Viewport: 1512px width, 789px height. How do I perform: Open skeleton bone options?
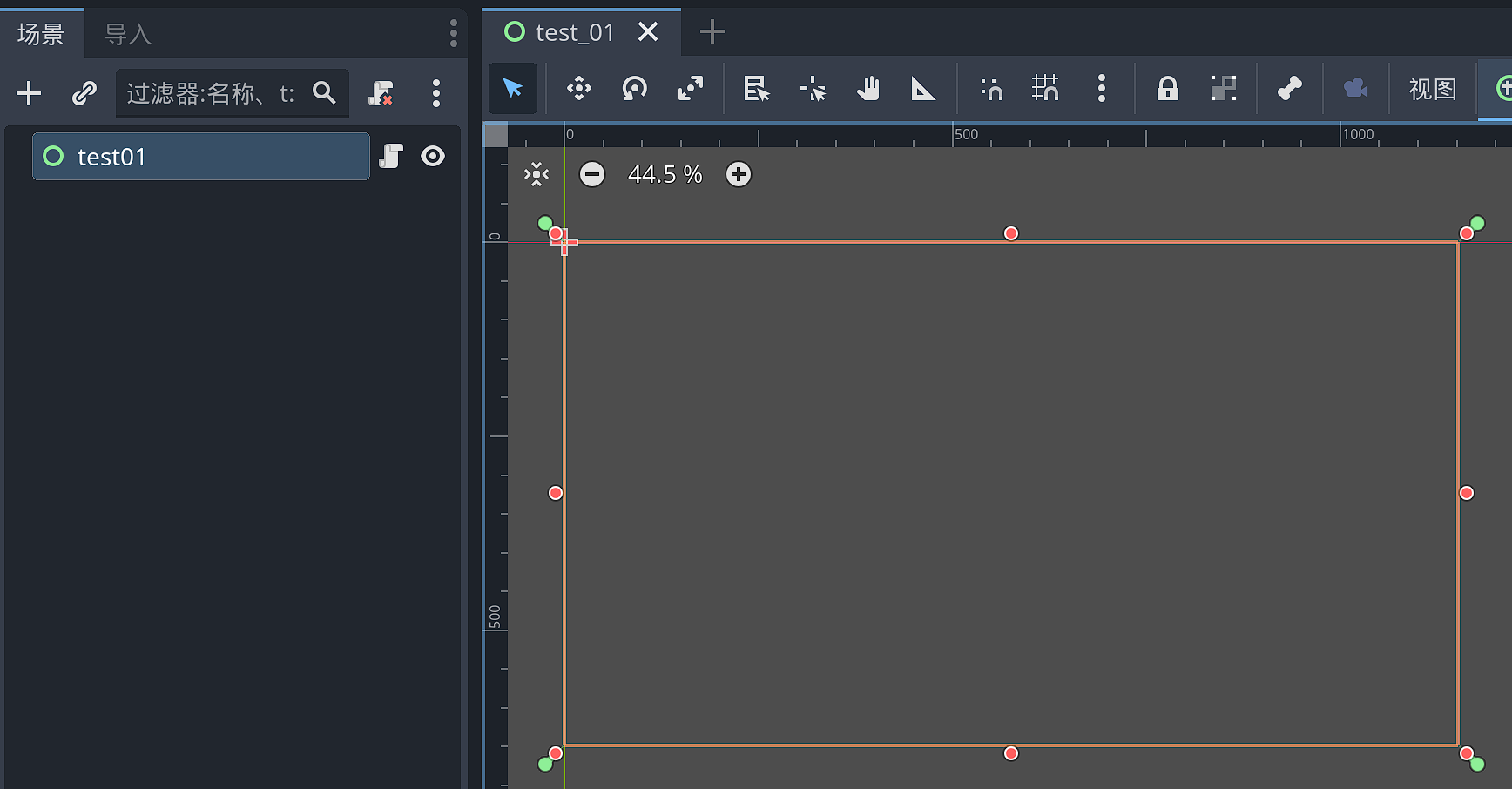(1290, 88)
